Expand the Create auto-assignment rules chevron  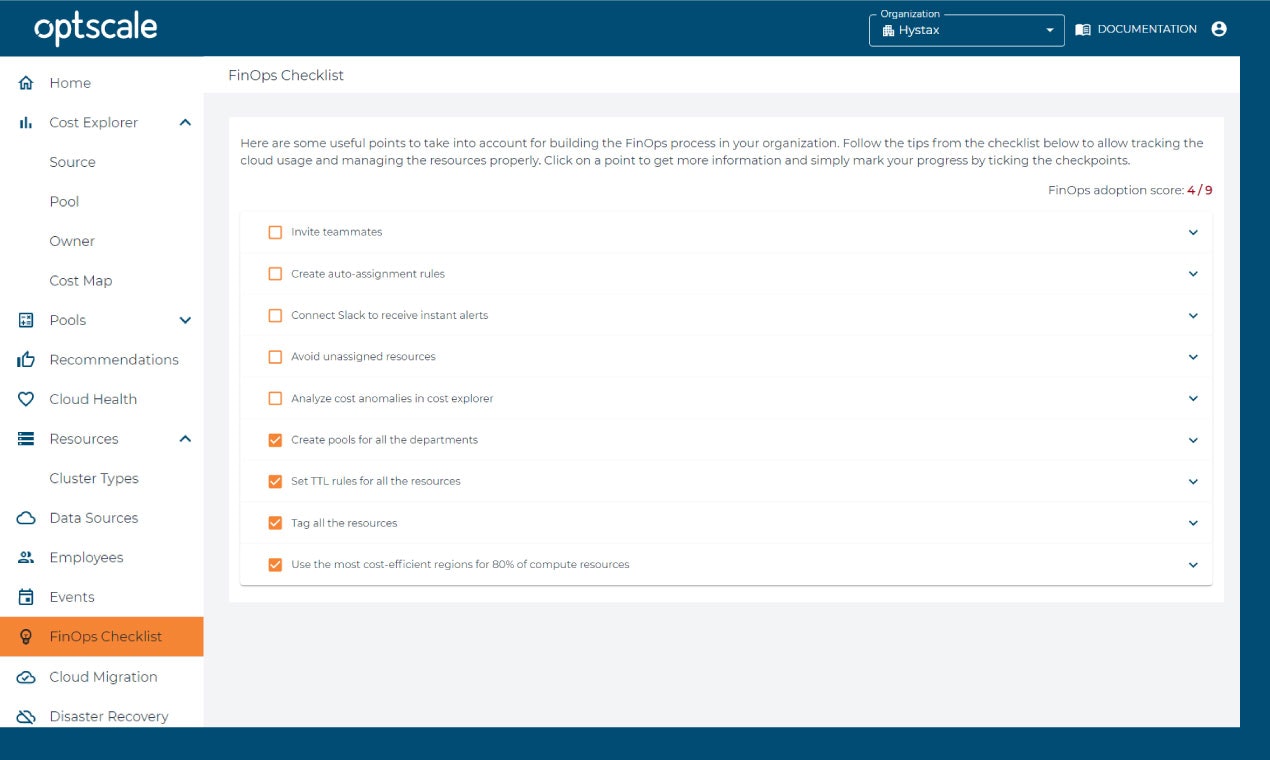pyautogui.click(x=1193, y=274)
